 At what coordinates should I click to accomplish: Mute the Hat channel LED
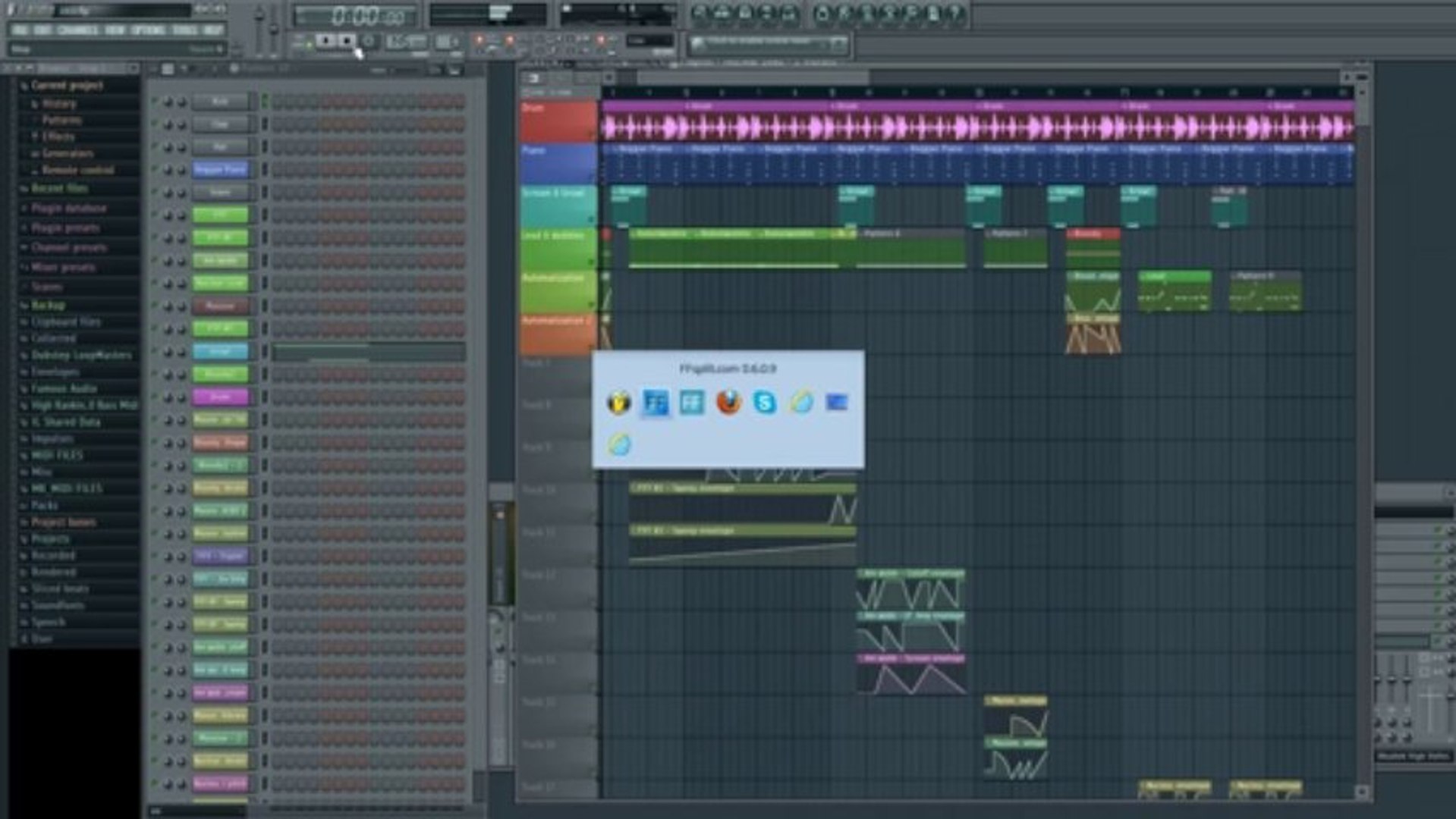(x=155, y=147)
